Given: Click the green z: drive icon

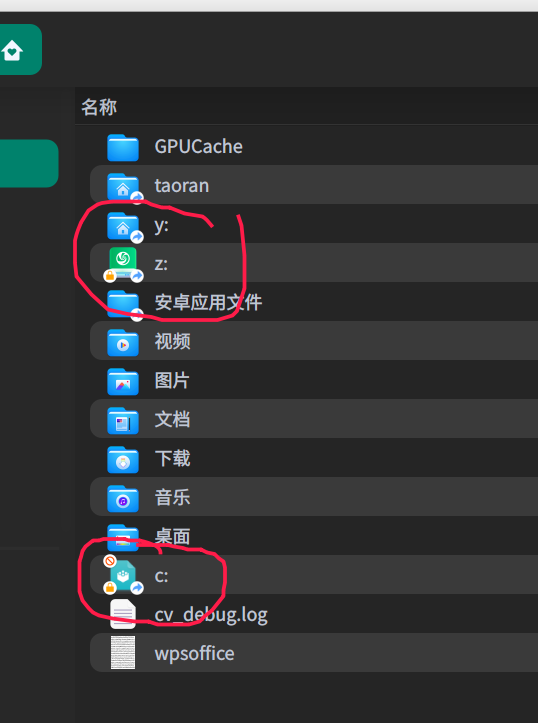Looking at the screenshot, I should [123, 264].
